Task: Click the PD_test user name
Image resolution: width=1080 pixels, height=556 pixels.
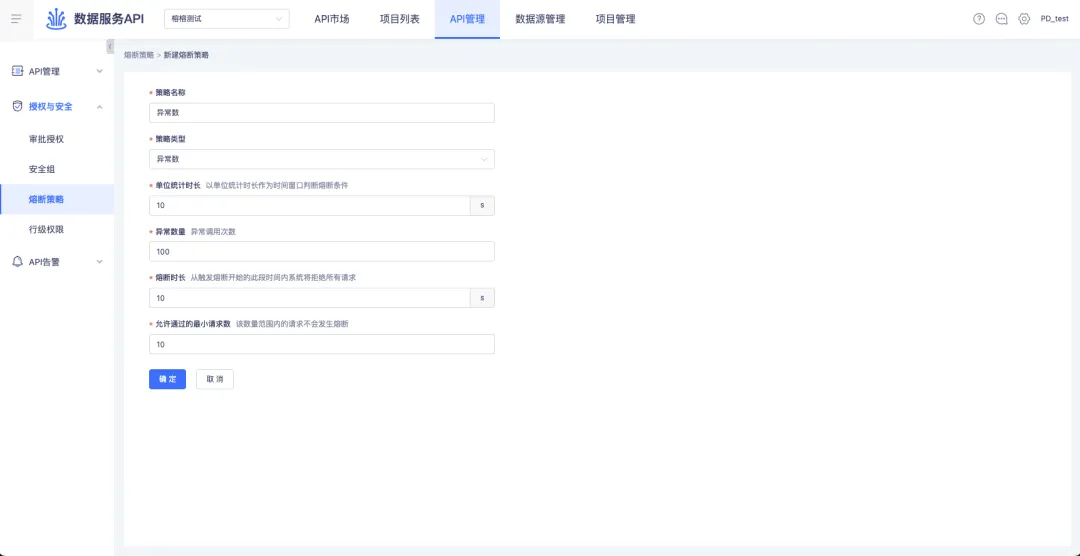Action: click(x=1055, y=19)
